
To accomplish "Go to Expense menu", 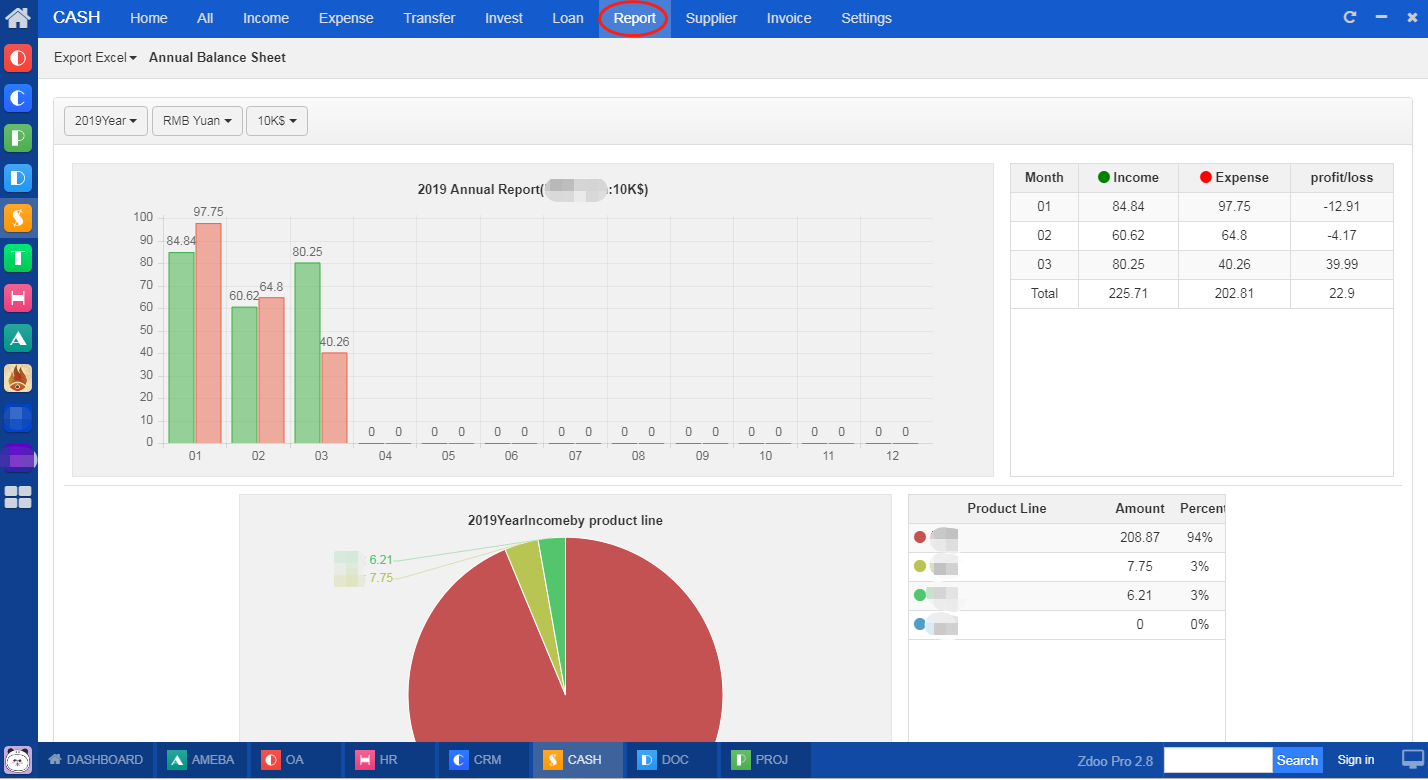I will (346, 18).
